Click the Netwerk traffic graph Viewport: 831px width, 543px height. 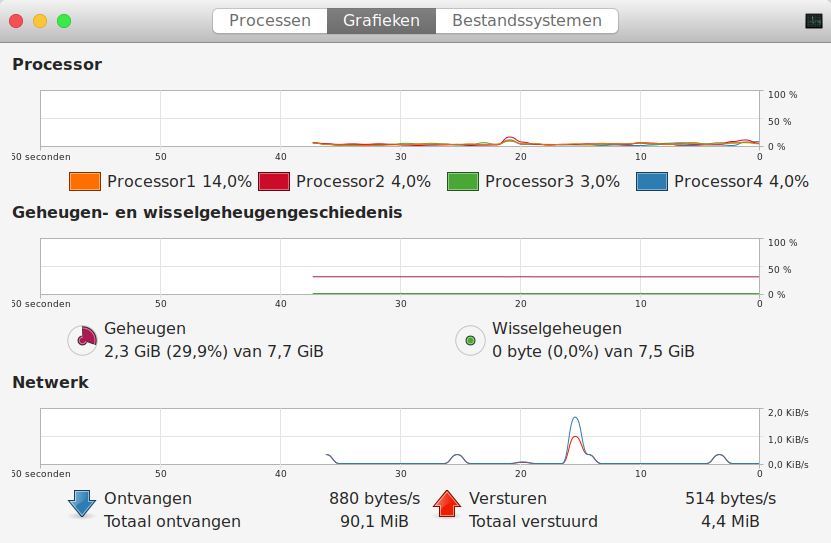[x=400, y=436]
